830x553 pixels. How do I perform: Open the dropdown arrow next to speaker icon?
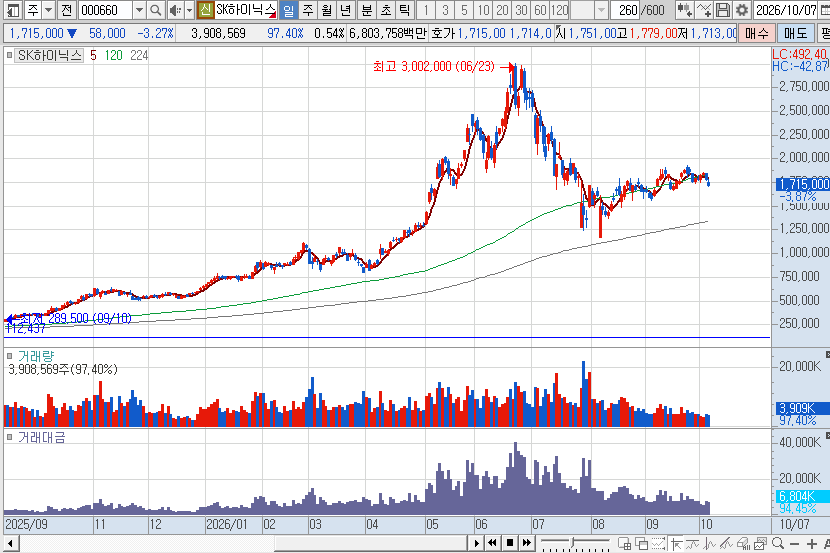(x=189, y=10)
